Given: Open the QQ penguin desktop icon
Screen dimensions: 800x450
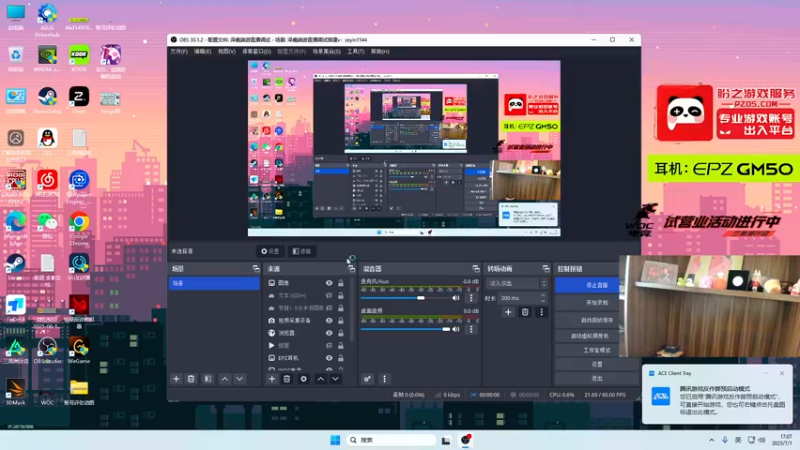Looking at the screenshot, I should coord(47,141).
